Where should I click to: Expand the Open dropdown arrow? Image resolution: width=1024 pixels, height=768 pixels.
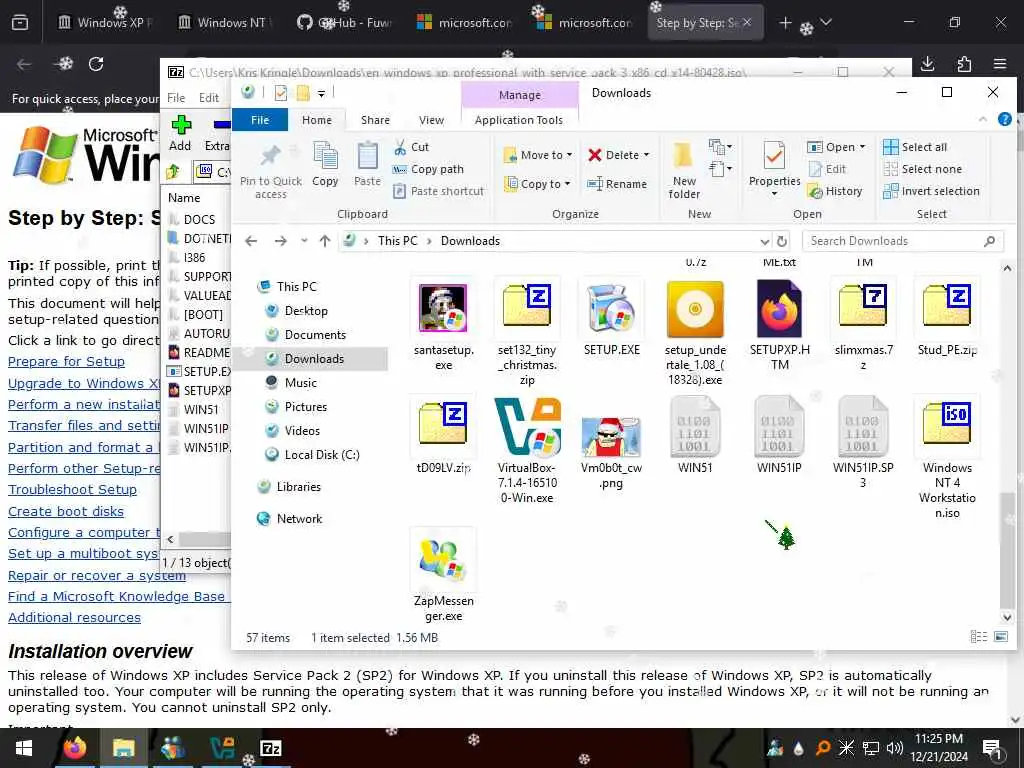862,147
